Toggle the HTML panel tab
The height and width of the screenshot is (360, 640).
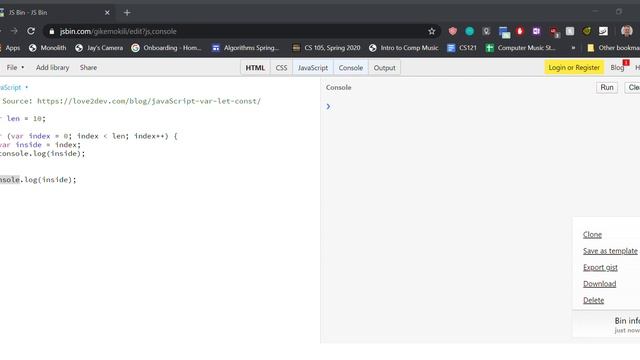tap(255, 68)
